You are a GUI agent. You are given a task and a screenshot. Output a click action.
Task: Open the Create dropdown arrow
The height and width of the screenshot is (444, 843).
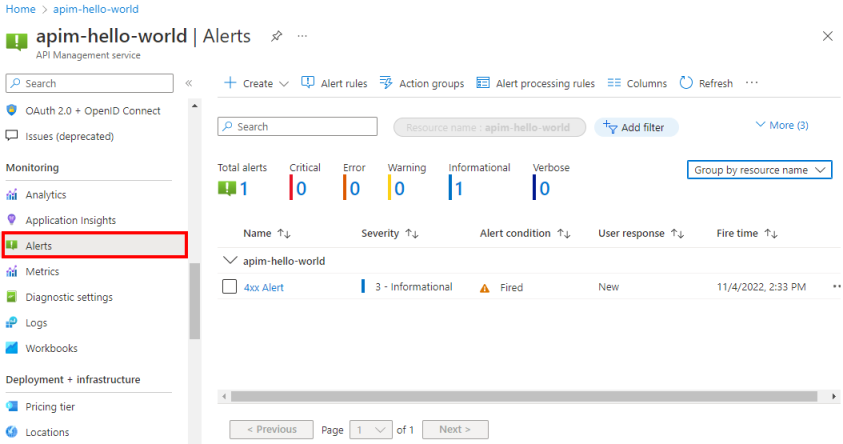click(x=284, y=83)
